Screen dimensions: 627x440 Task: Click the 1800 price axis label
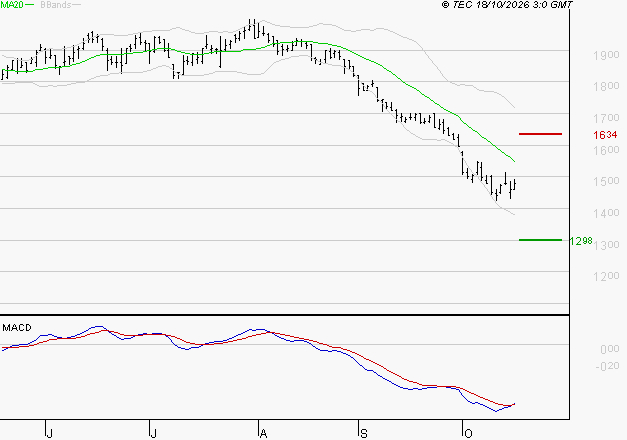[606, 86]
